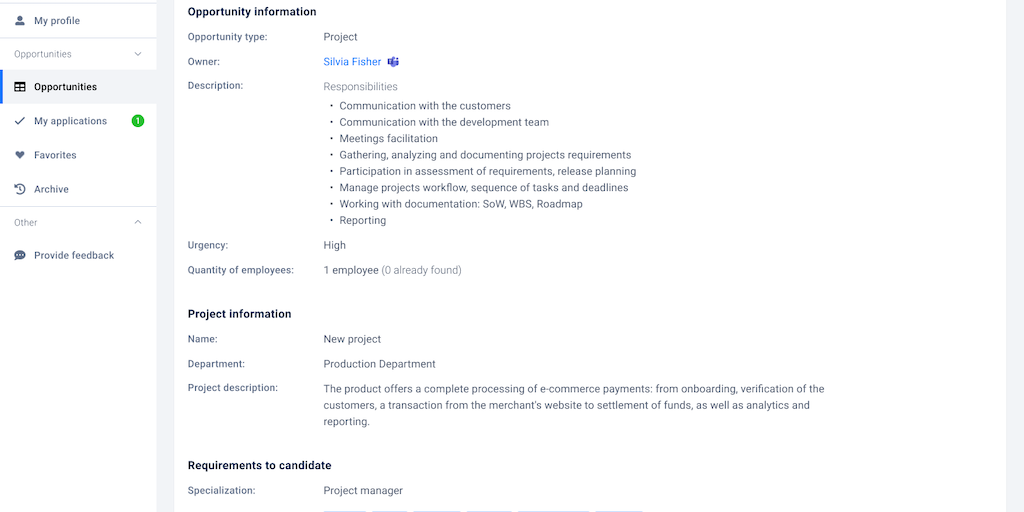Collapse the Opportunities section chevron
1024x512 pixels.
coord(138,54)
